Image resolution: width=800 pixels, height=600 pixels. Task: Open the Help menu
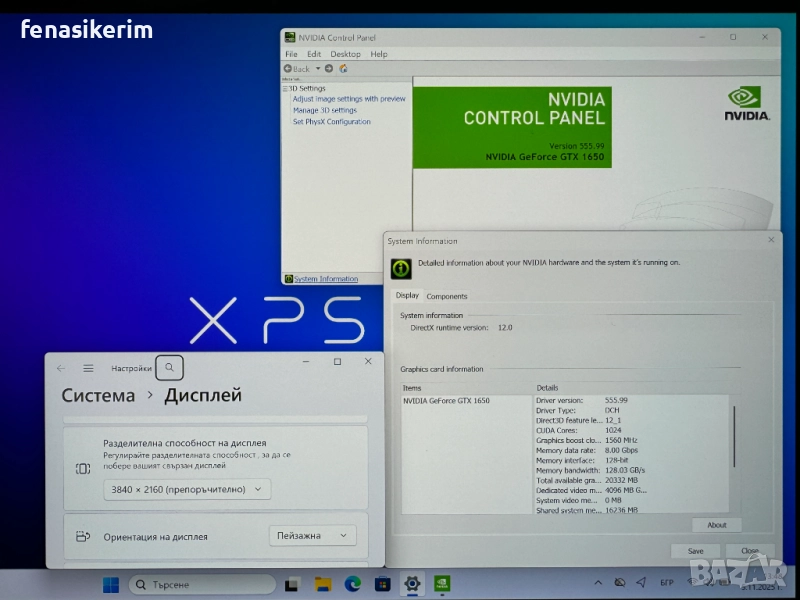pos(379,54)
